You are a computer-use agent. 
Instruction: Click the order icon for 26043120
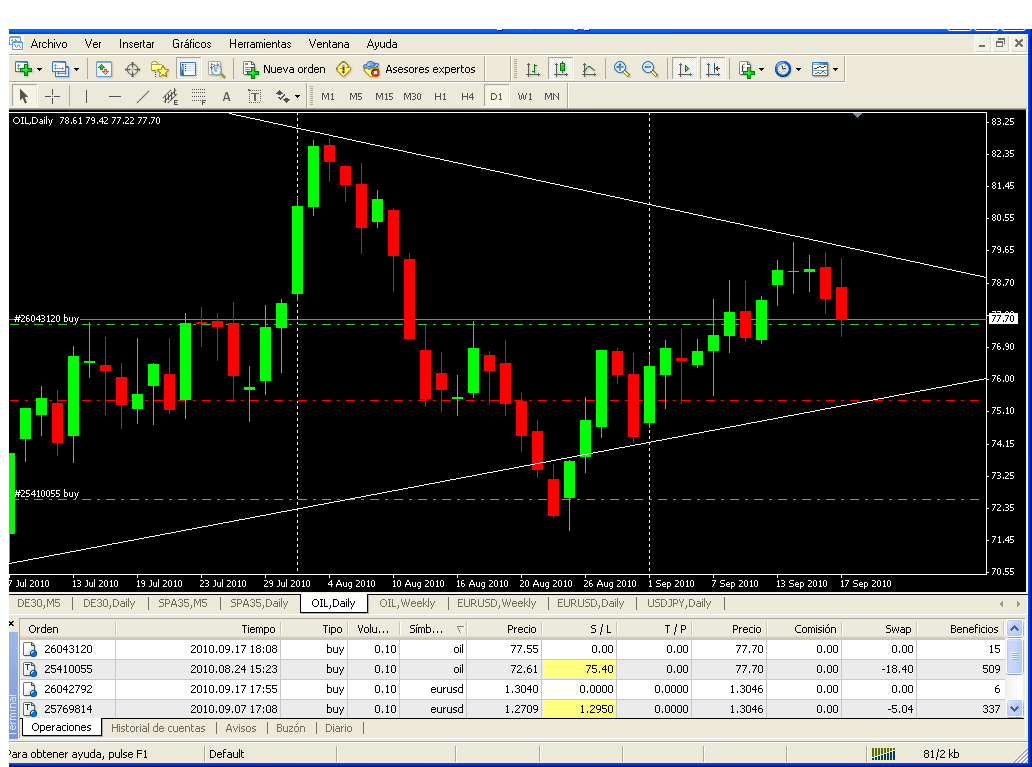pyautogui.click(x=30, y=649)
